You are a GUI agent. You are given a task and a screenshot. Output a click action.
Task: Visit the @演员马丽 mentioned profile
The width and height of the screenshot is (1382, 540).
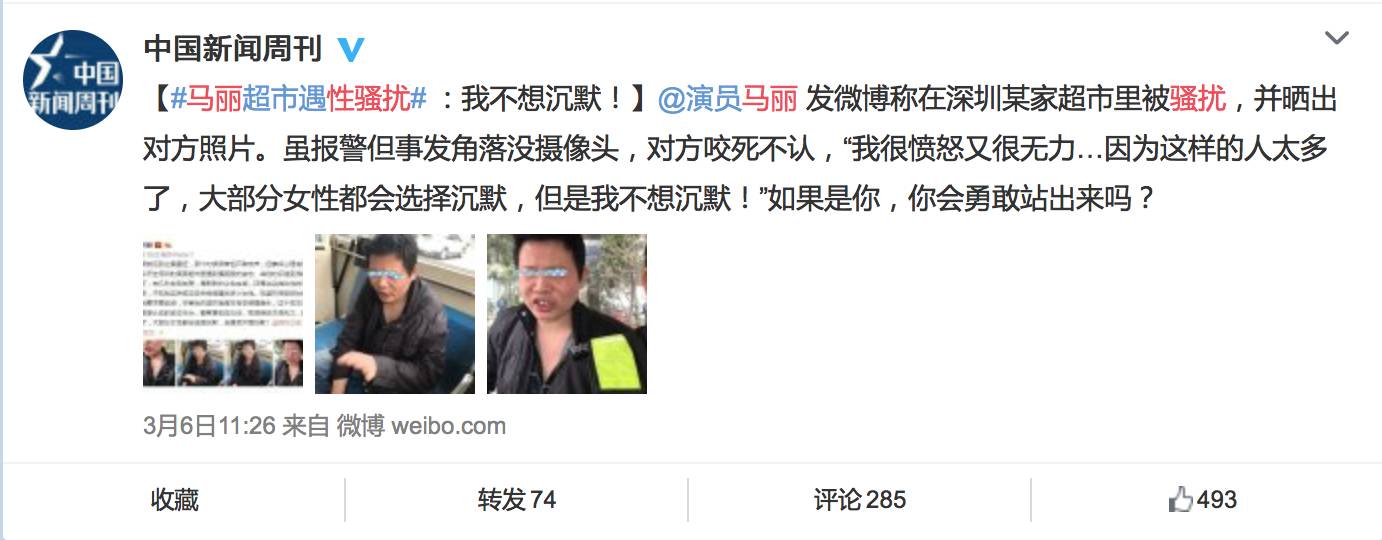coord(727,98)
